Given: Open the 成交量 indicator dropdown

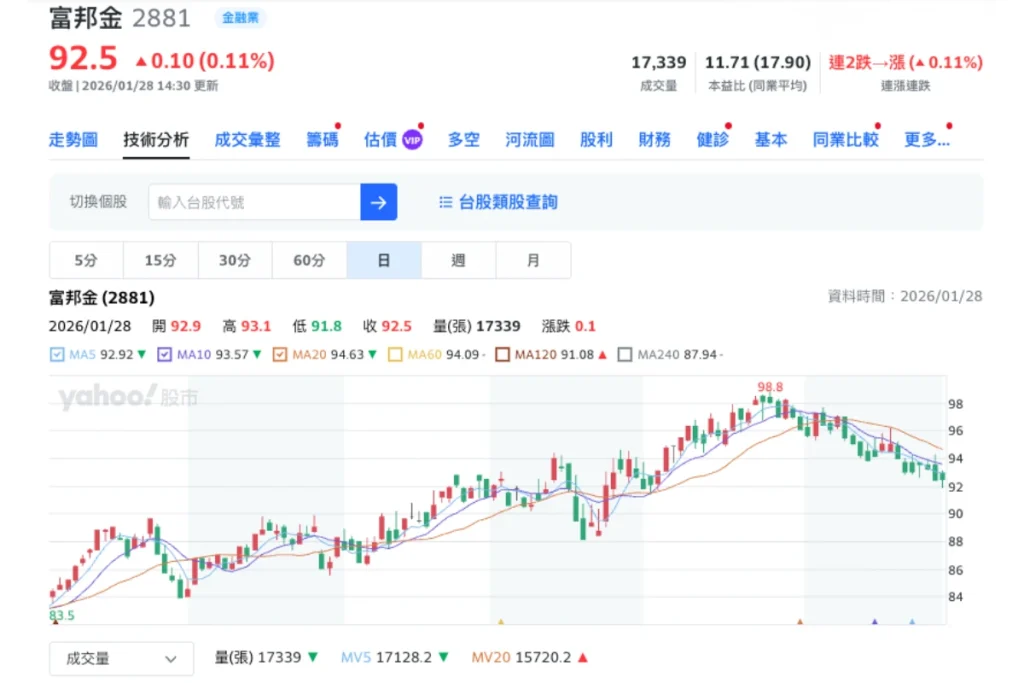Looking at the screenshot, I should [x=121, y=659].
